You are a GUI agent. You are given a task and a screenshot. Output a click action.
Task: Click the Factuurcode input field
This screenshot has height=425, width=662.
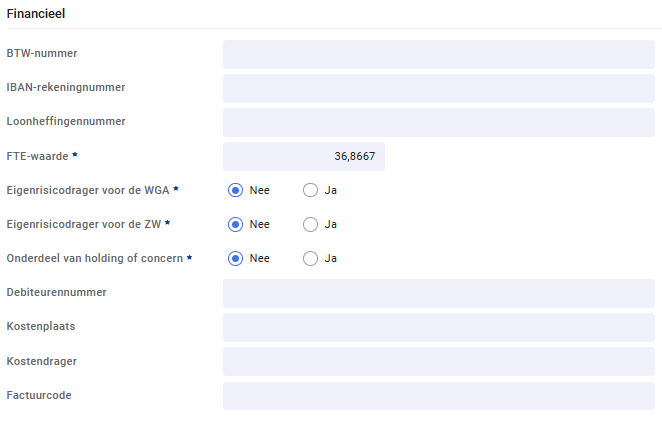[x=439, y=396]
